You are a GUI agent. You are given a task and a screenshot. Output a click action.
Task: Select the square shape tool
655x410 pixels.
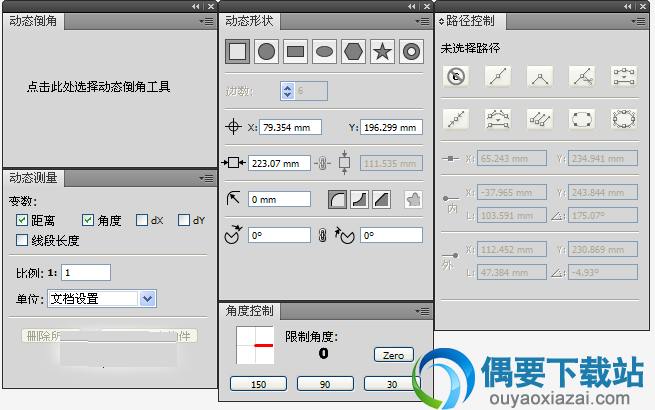[237, 52]
